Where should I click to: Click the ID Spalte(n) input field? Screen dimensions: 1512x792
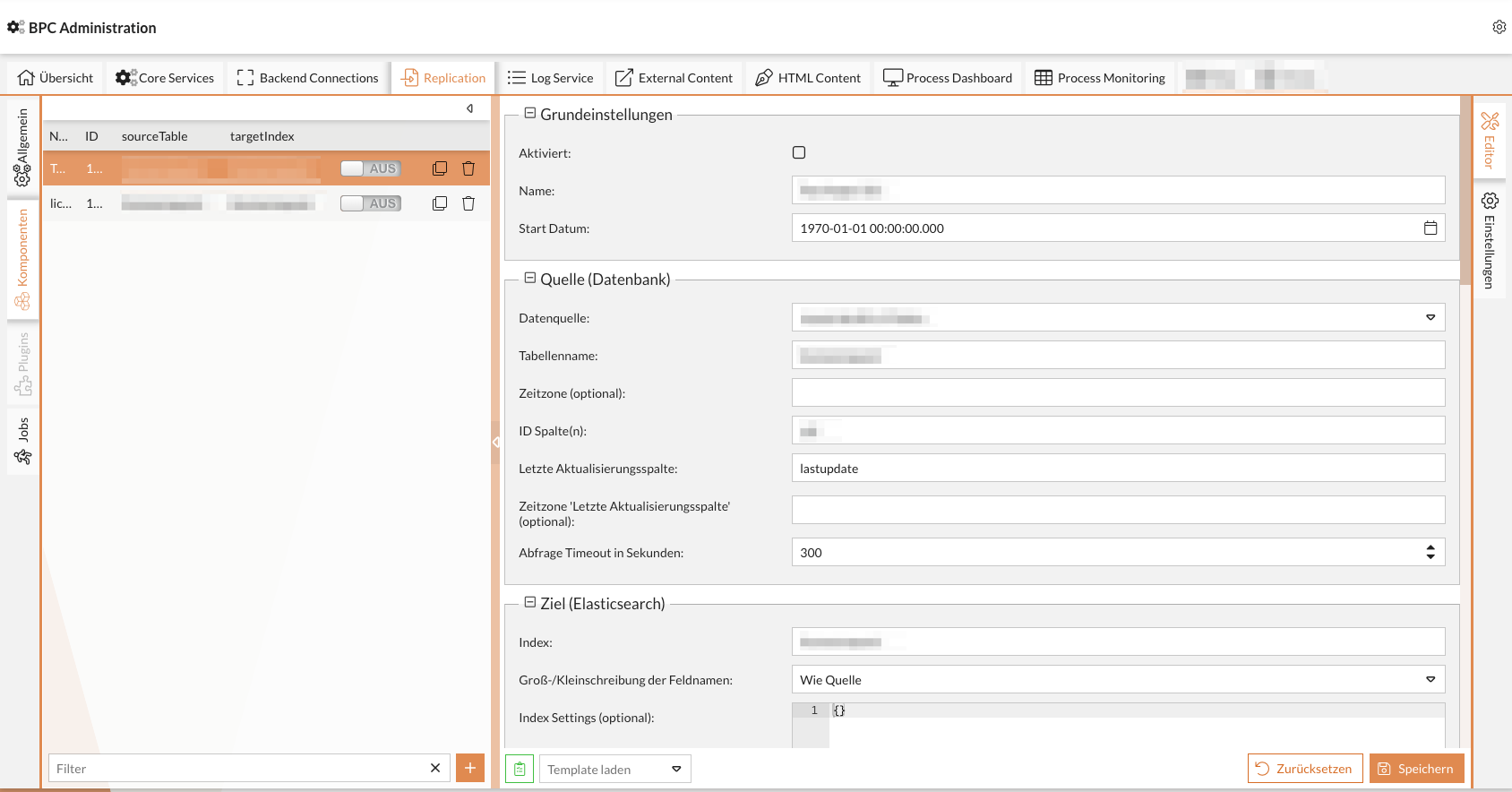click(x=1119, y=431)
